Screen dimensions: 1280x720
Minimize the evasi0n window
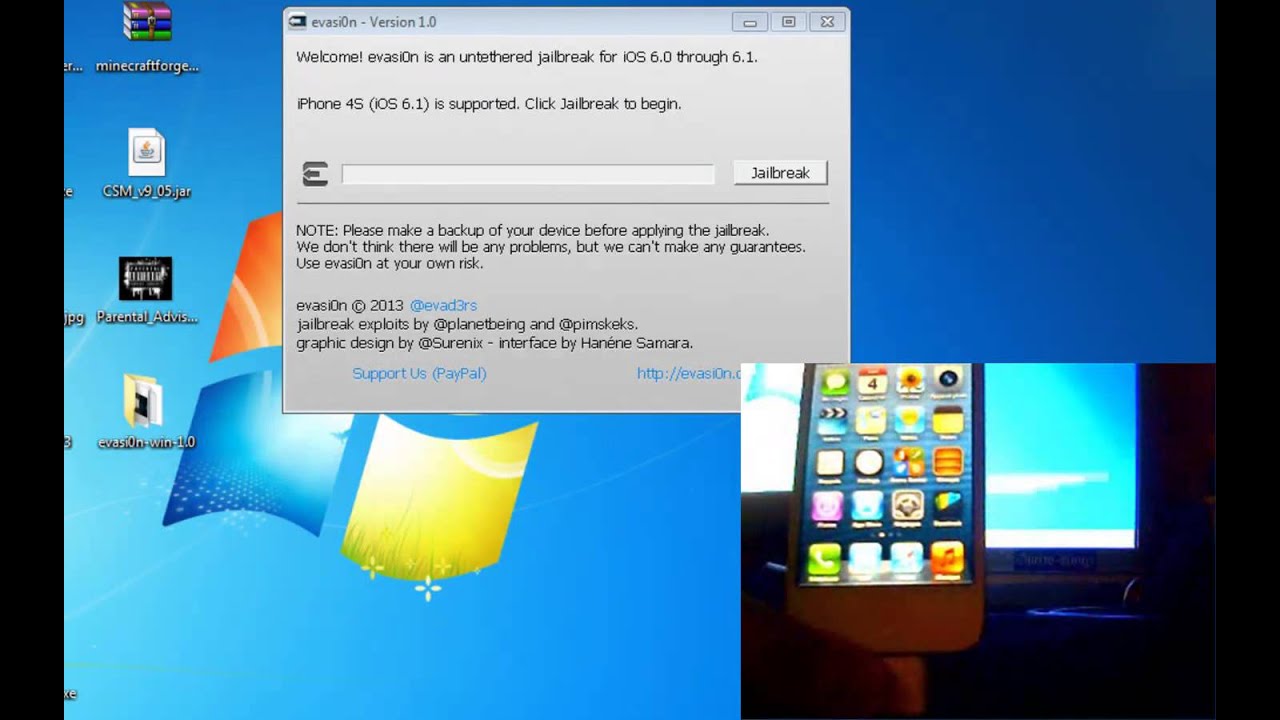[749, 22]
